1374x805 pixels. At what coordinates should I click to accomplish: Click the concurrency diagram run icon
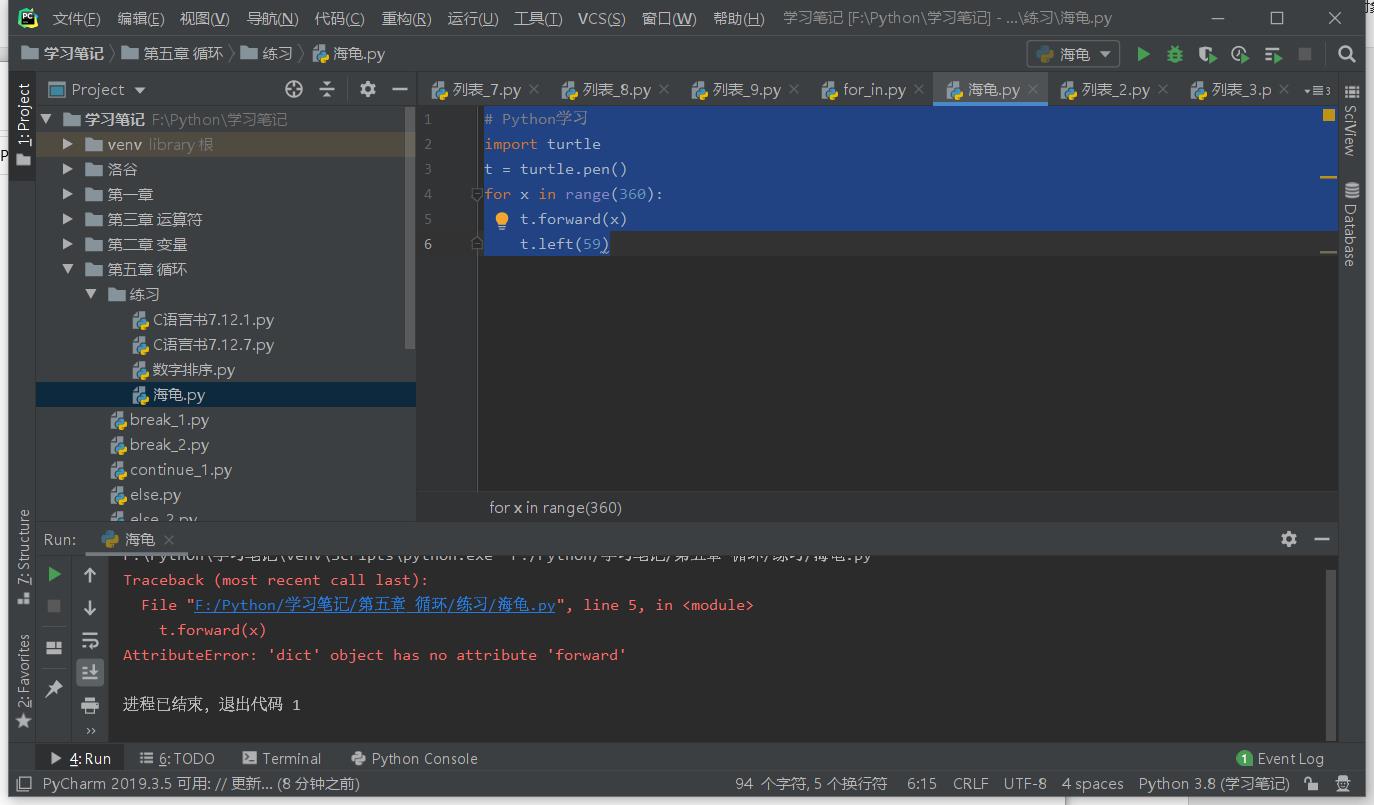click(1272, 54)
